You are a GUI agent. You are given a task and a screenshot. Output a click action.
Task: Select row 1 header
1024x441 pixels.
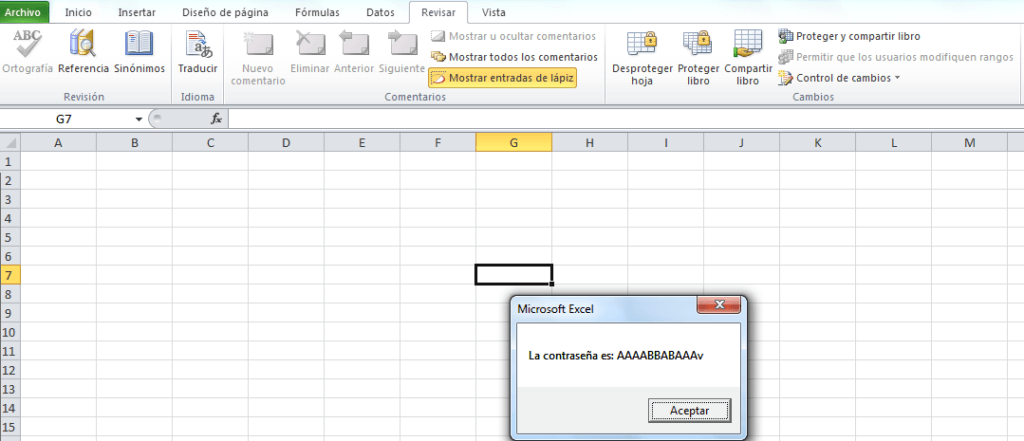pyautogui.click(x=10, y=161)
